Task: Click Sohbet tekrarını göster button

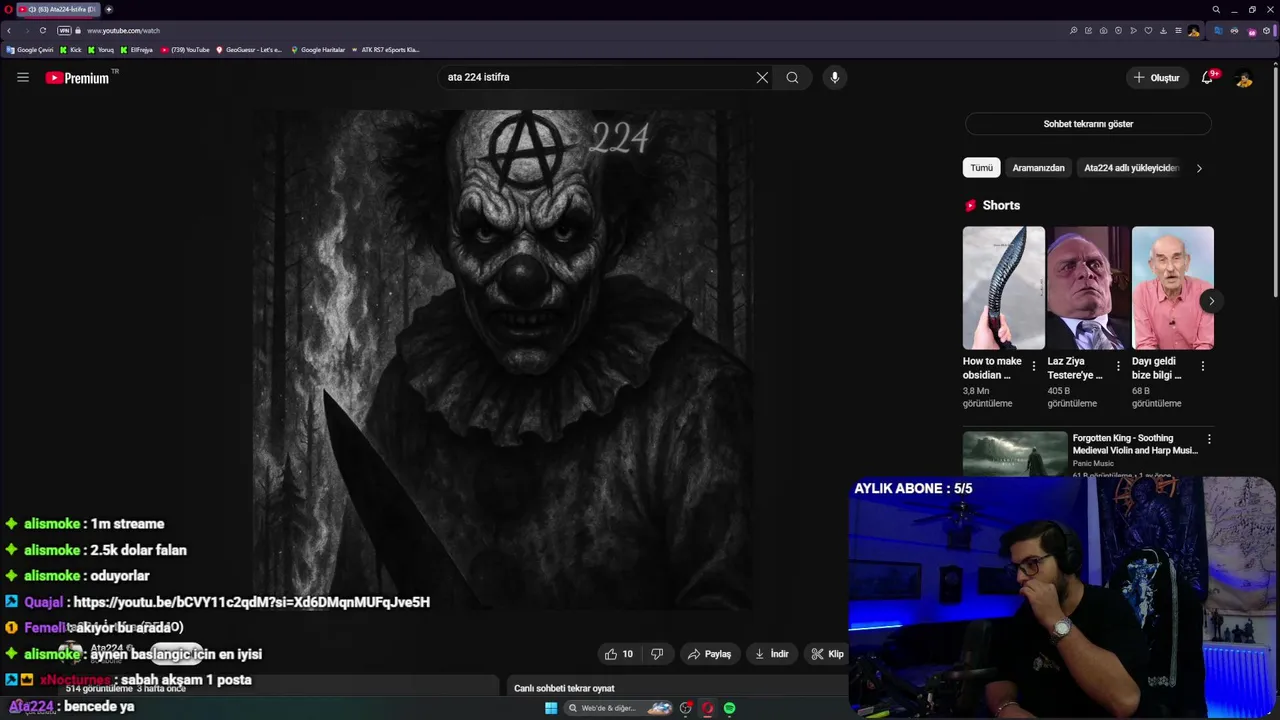Action: (1088, 124)
